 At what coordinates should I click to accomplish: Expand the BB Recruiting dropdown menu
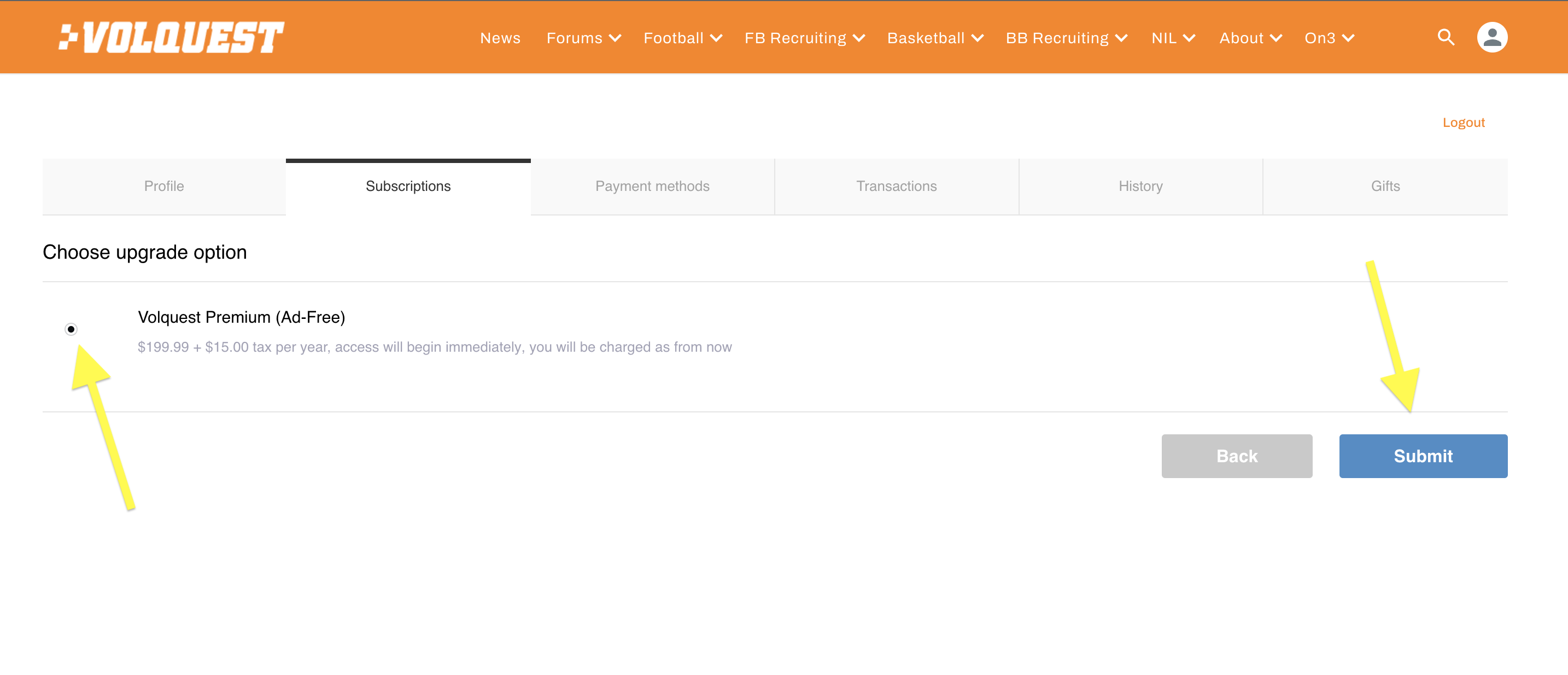(x=1067, y=38)
